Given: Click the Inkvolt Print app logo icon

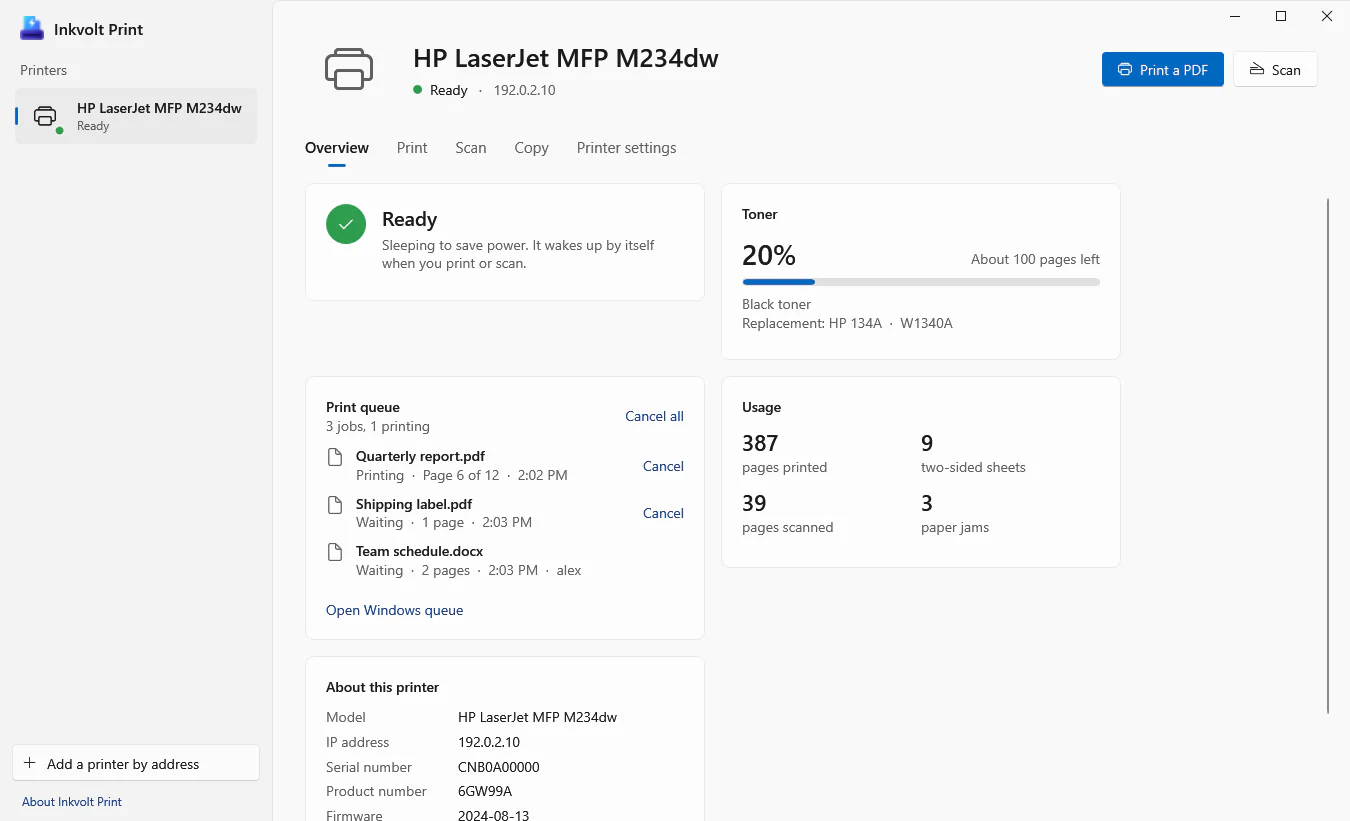Looking at the screenshot, I should point(32,29).
